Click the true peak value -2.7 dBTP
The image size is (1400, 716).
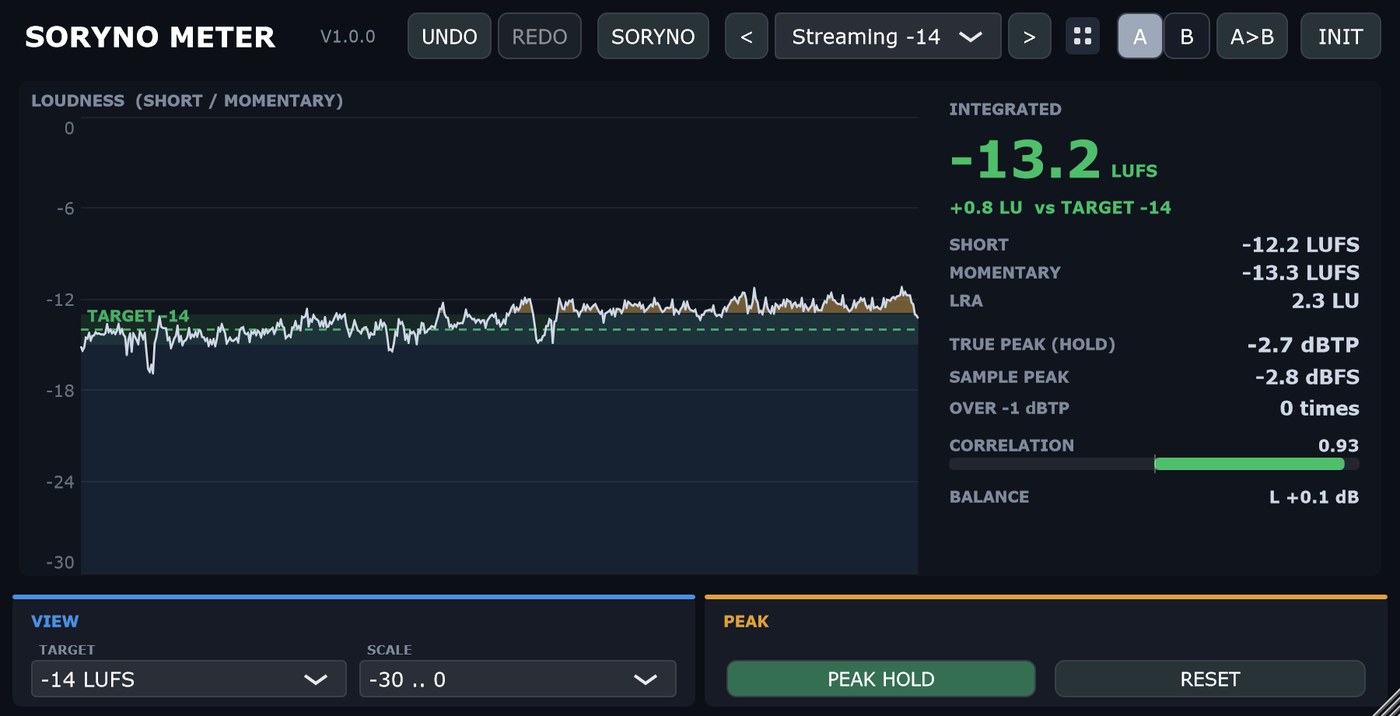click(x=1303, y=345)
